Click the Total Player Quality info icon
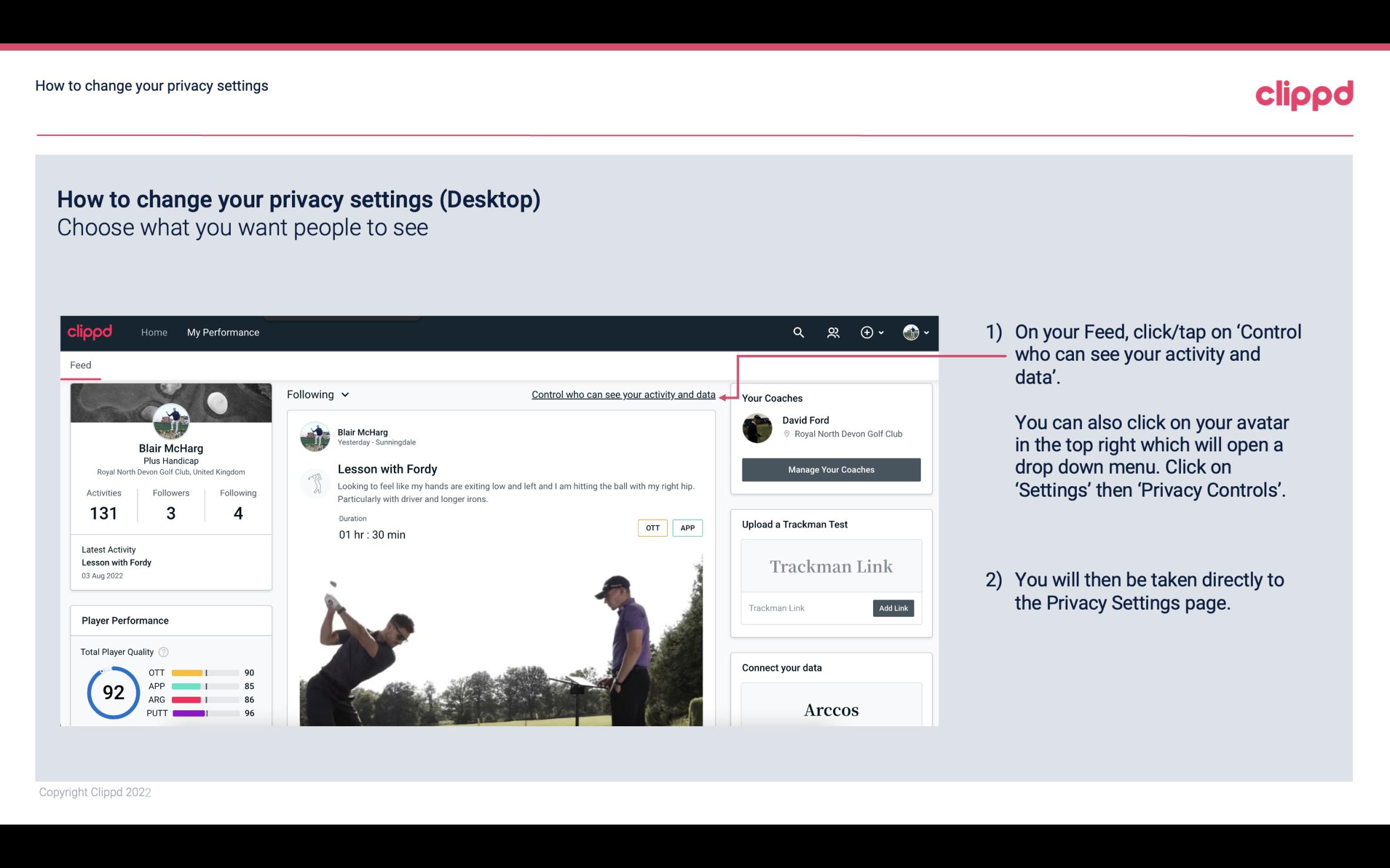 click(x=163, y=652)
